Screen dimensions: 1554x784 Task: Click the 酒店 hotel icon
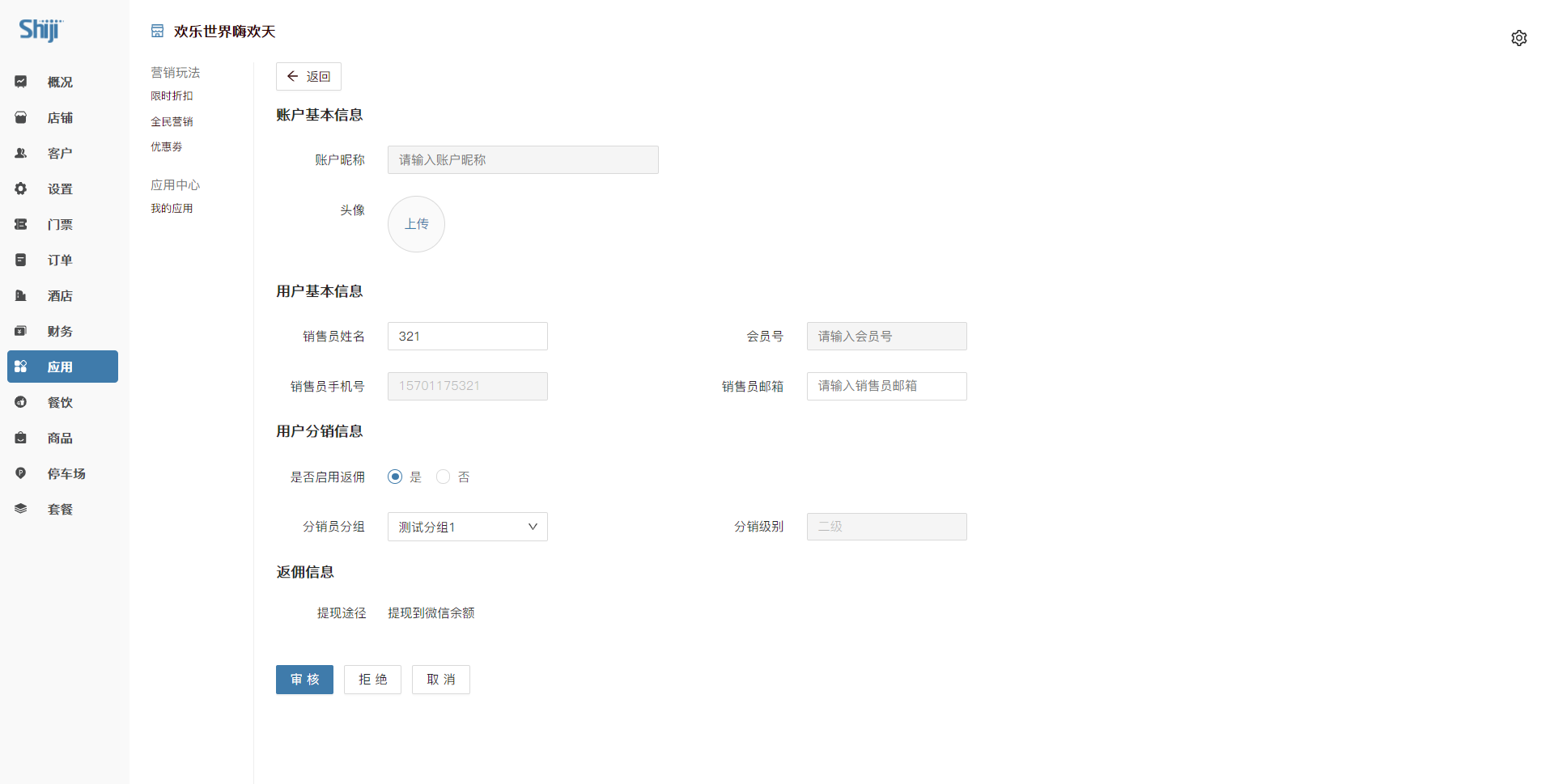[21, 295]
